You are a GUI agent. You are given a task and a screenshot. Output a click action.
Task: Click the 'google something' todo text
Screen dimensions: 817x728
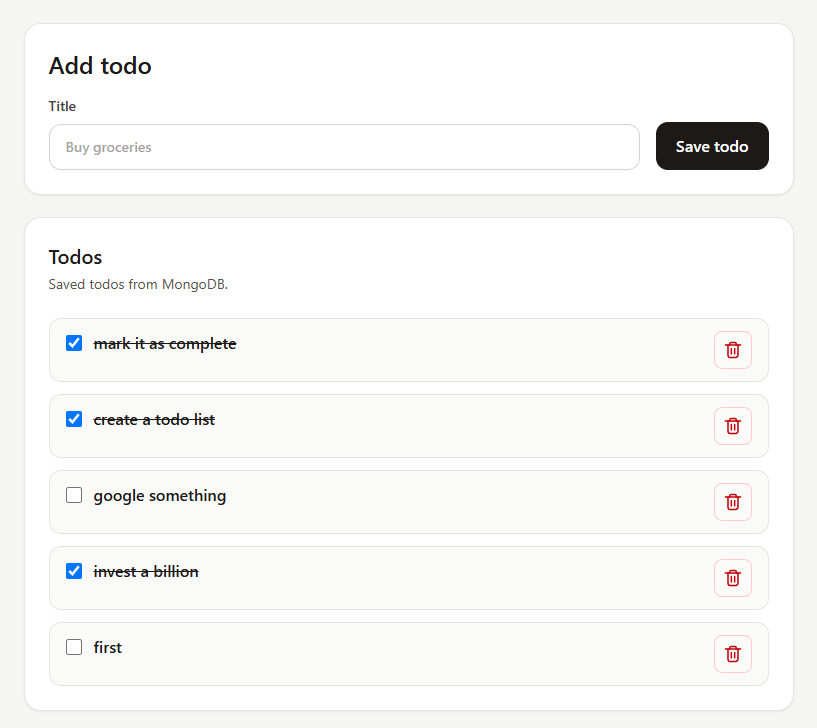pyautogui.click(x=159, y=496)
